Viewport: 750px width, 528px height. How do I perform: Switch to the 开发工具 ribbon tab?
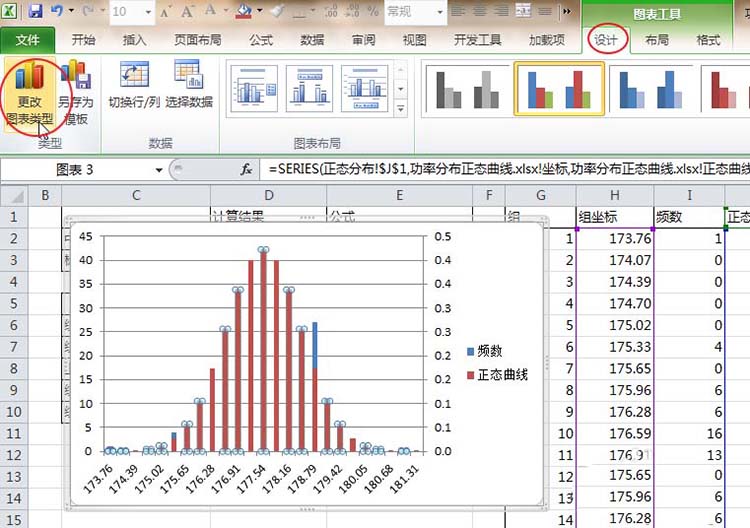click(477, 40)
